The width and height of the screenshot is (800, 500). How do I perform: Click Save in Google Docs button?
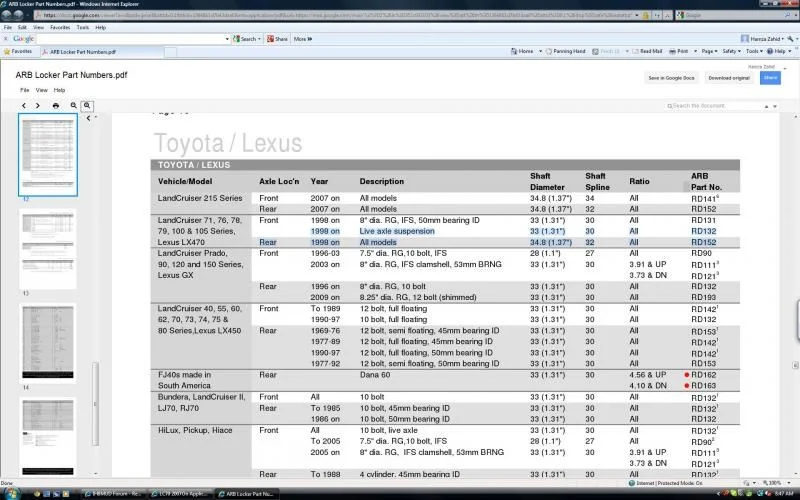coord(671,78)
